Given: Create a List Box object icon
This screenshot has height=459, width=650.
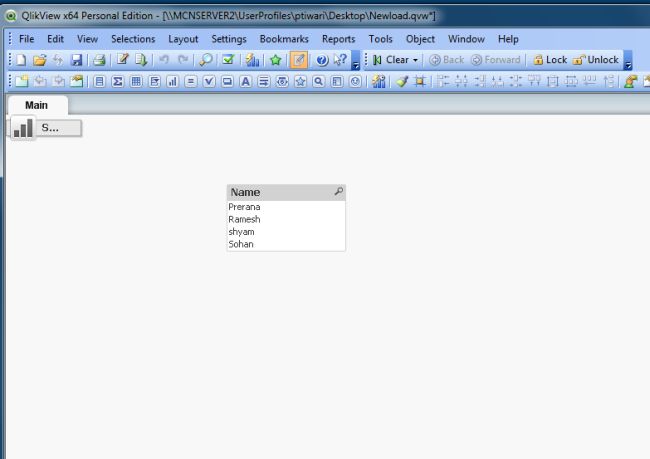Looking at the screenshot, I should point(99,81).
